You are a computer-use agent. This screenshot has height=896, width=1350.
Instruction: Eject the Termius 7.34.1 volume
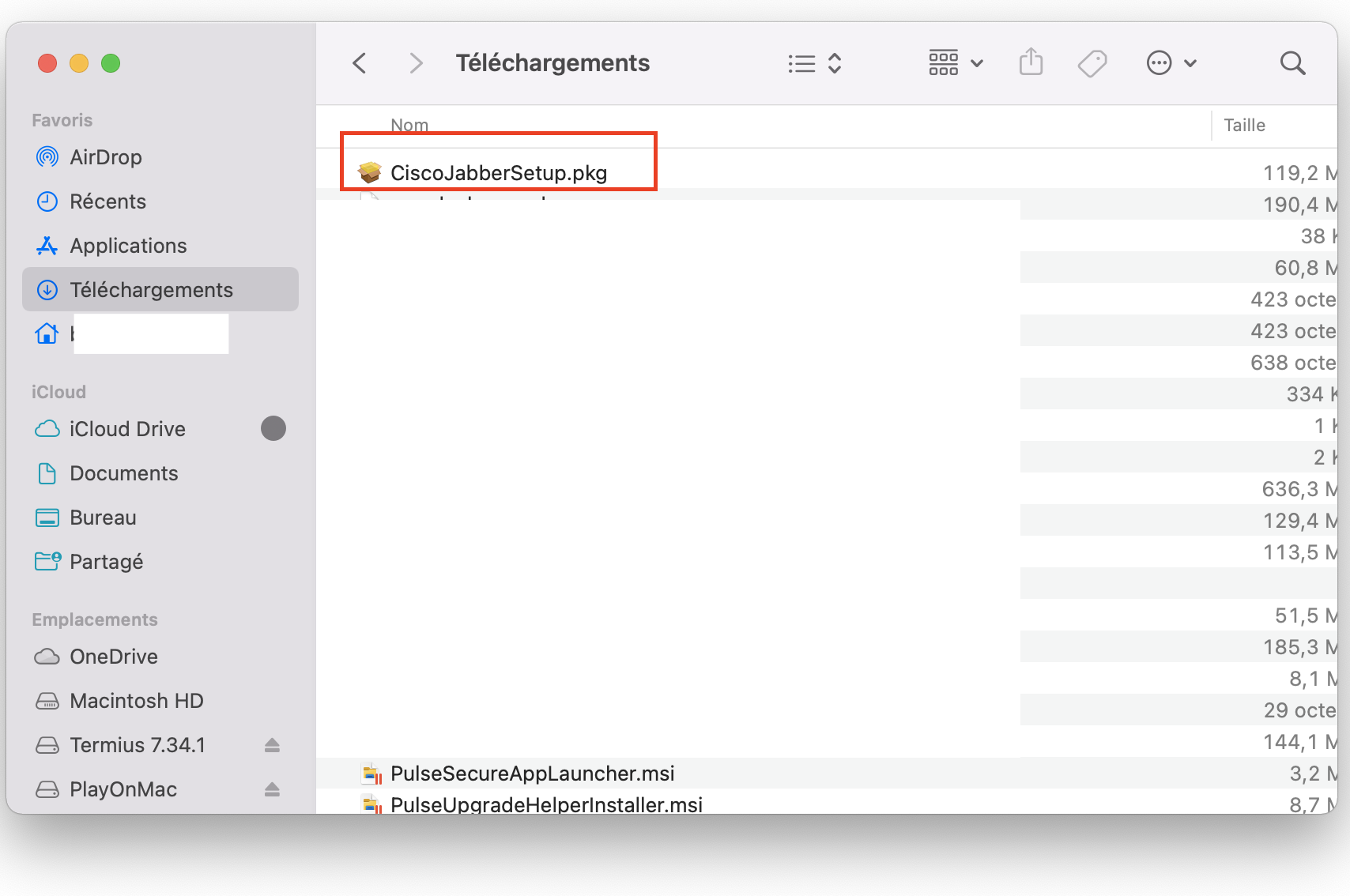coord(272,745)
